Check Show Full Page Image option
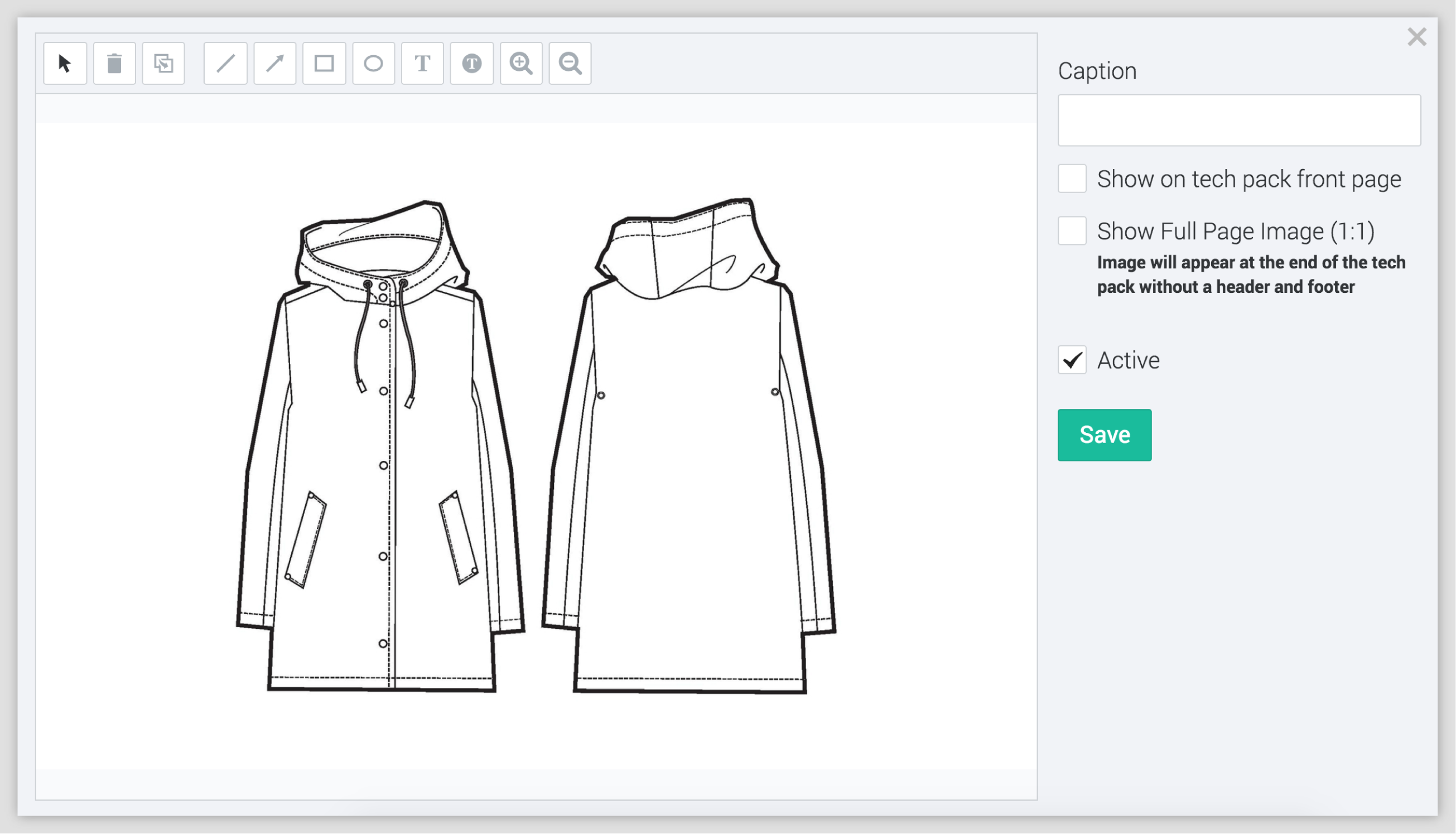 coord(1072,231)
